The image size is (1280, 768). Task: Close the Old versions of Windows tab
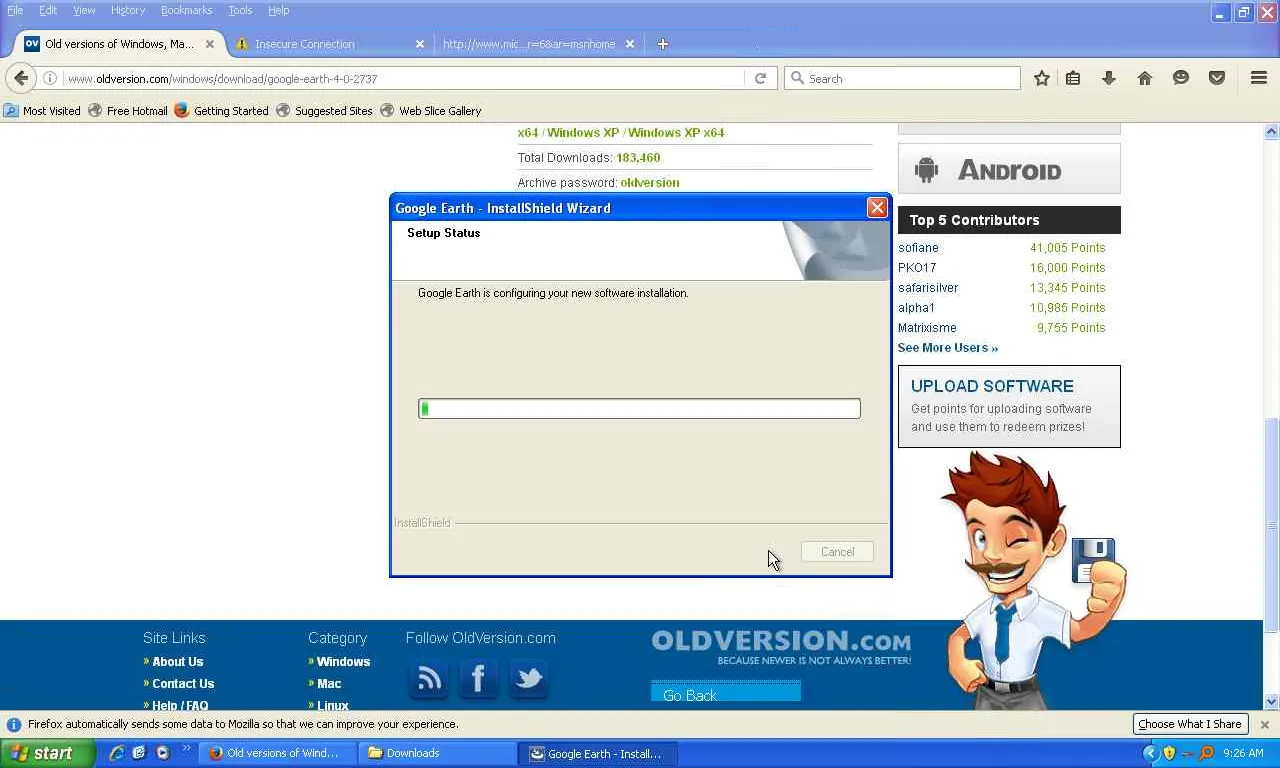[210, 44]
